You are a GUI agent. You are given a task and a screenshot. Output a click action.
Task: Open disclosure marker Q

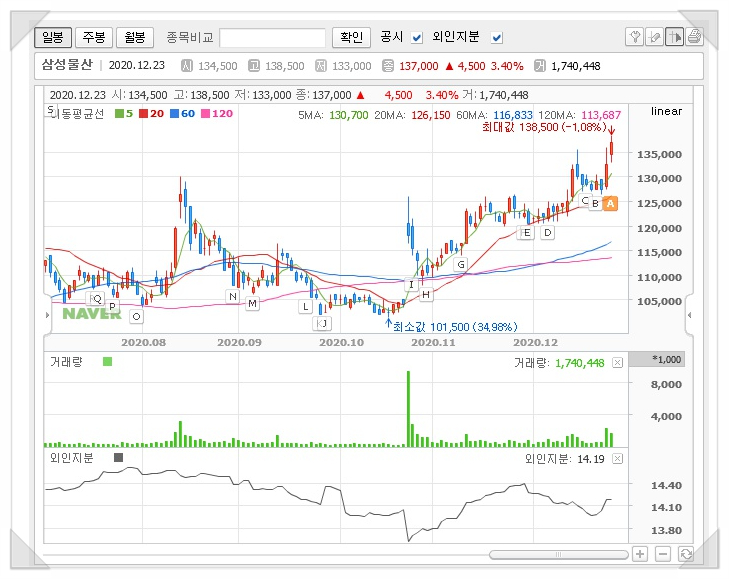[x=96, y=299]
